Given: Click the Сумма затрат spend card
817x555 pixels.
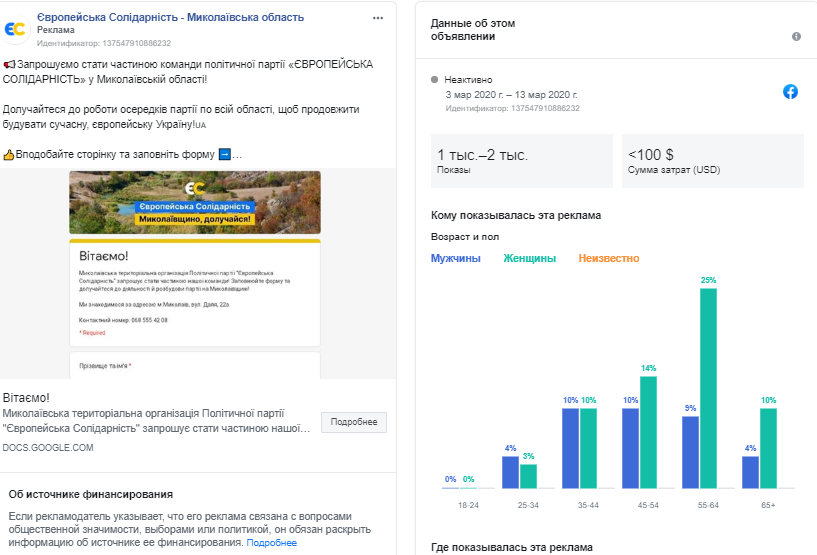Looking at the screenshot, I should click(712, 162).
